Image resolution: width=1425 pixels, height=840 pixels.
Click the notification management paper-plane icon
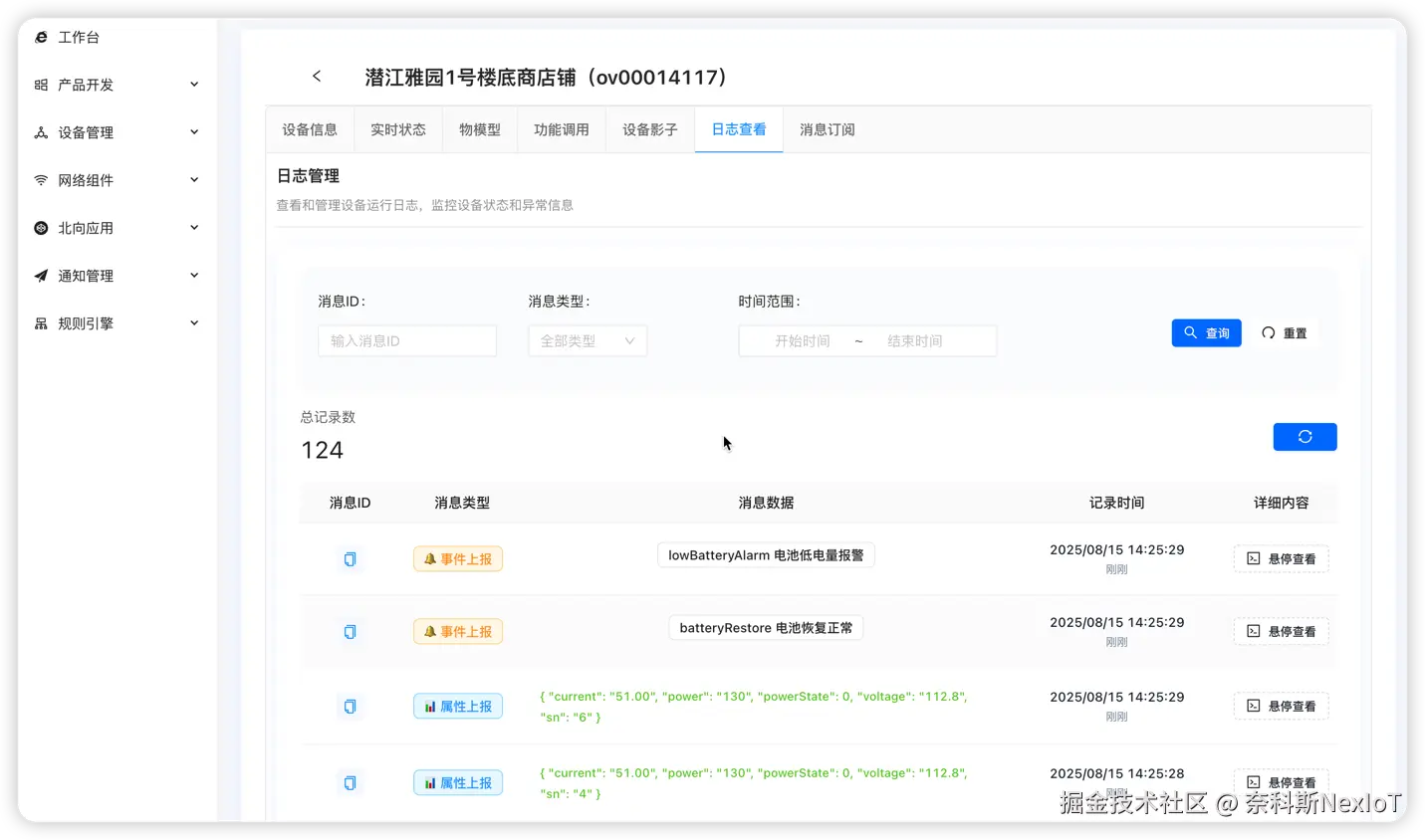tap(40, 276)
